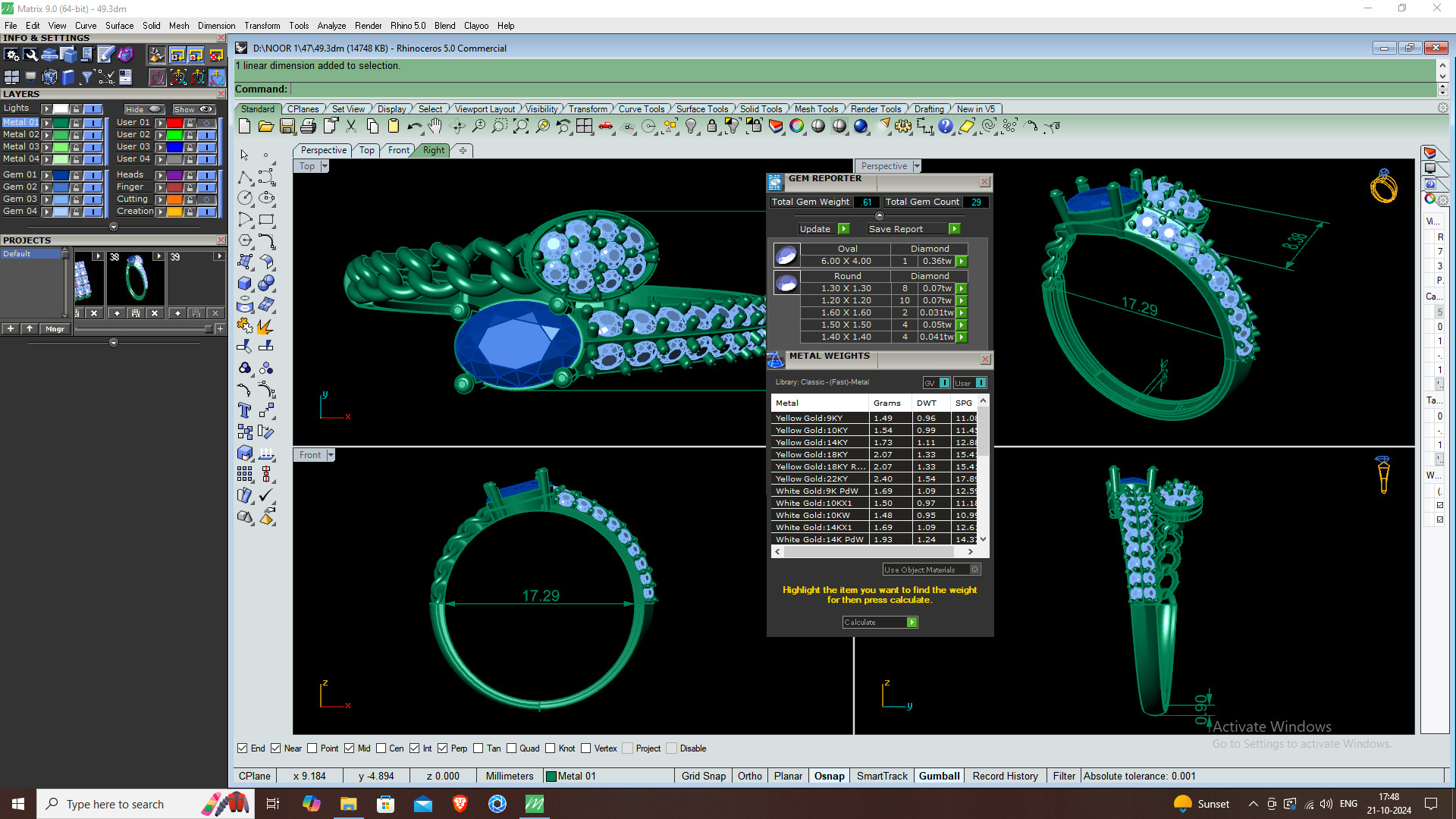Click the Zoom Extents icon
The width and height of the screenshot is (1456, 819).
[521, 127]
